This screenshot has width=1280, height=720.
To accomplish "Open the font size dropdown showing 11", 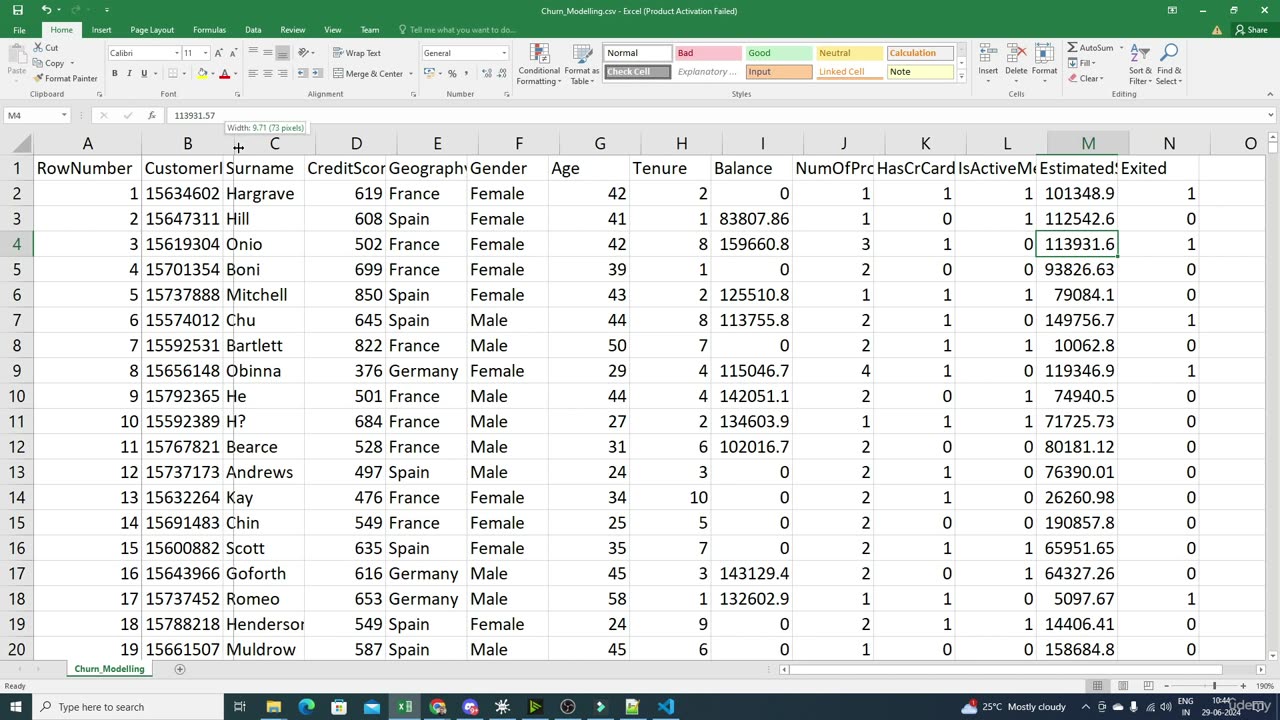I will pos(205,53).
